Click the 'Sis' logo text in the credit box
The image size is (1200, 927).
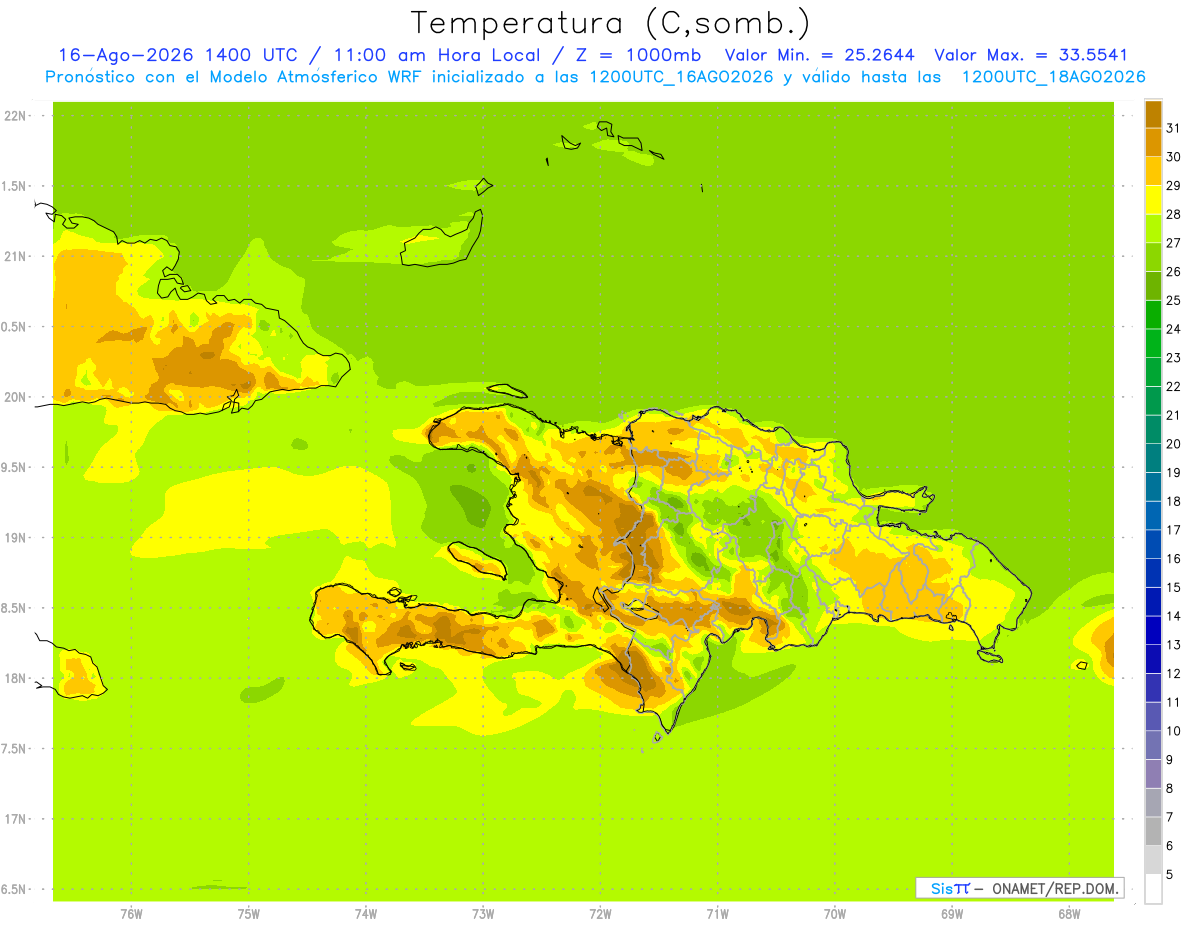point(940,888)
